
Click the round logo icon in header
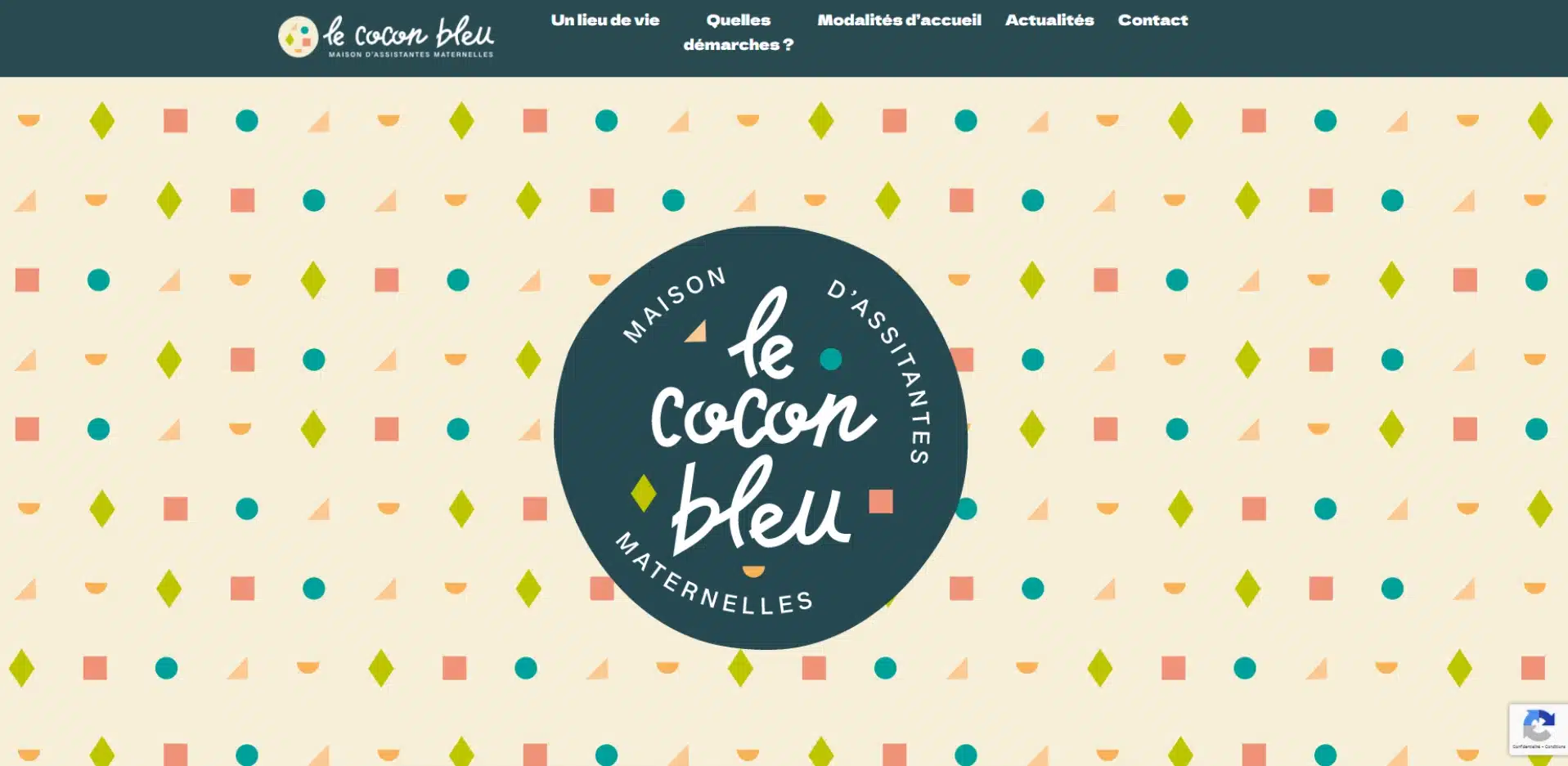coord(298,37)
